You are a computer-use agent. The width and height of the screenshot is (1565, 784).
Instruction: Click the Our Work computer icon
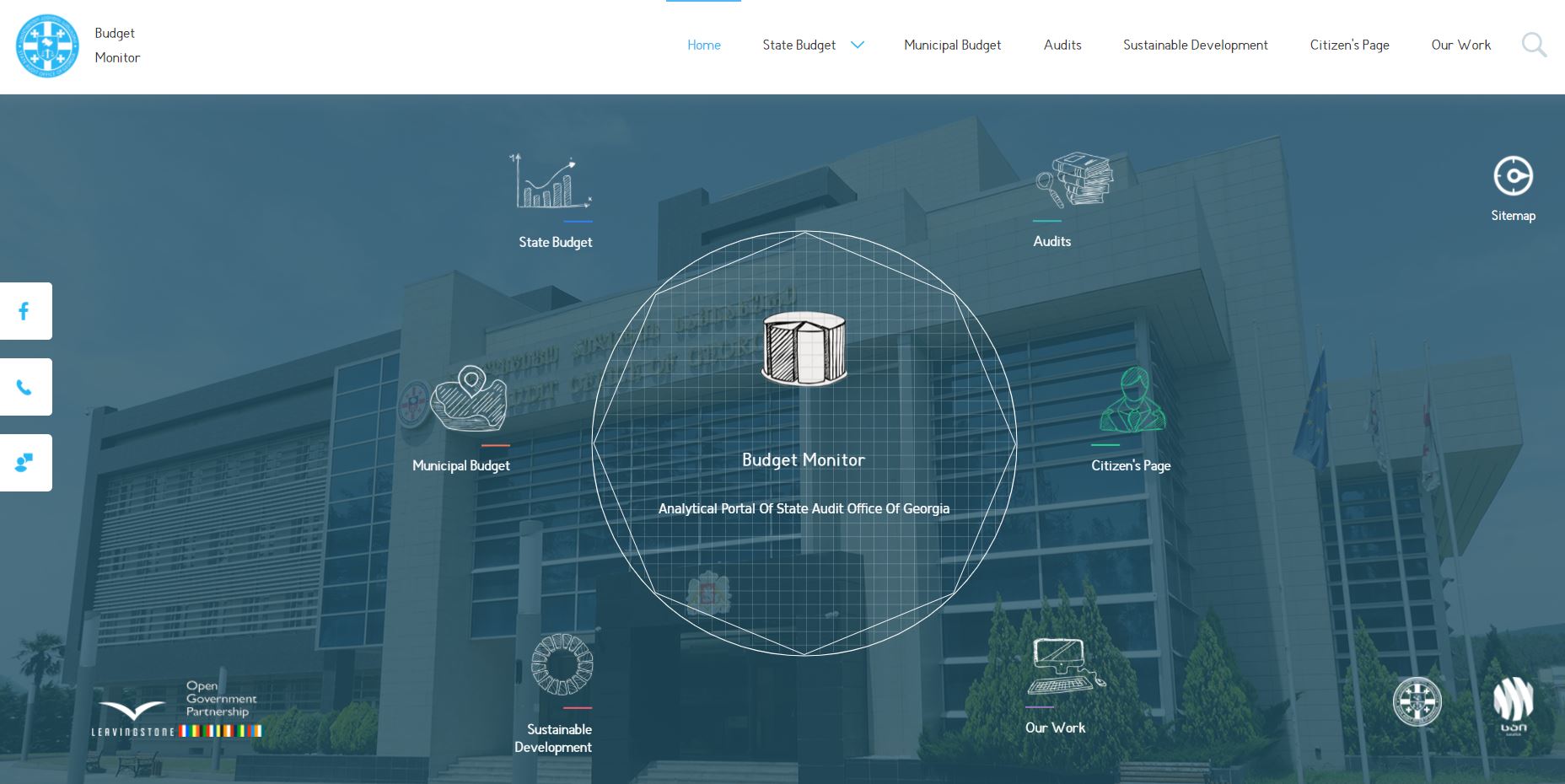coord(1064,666)
